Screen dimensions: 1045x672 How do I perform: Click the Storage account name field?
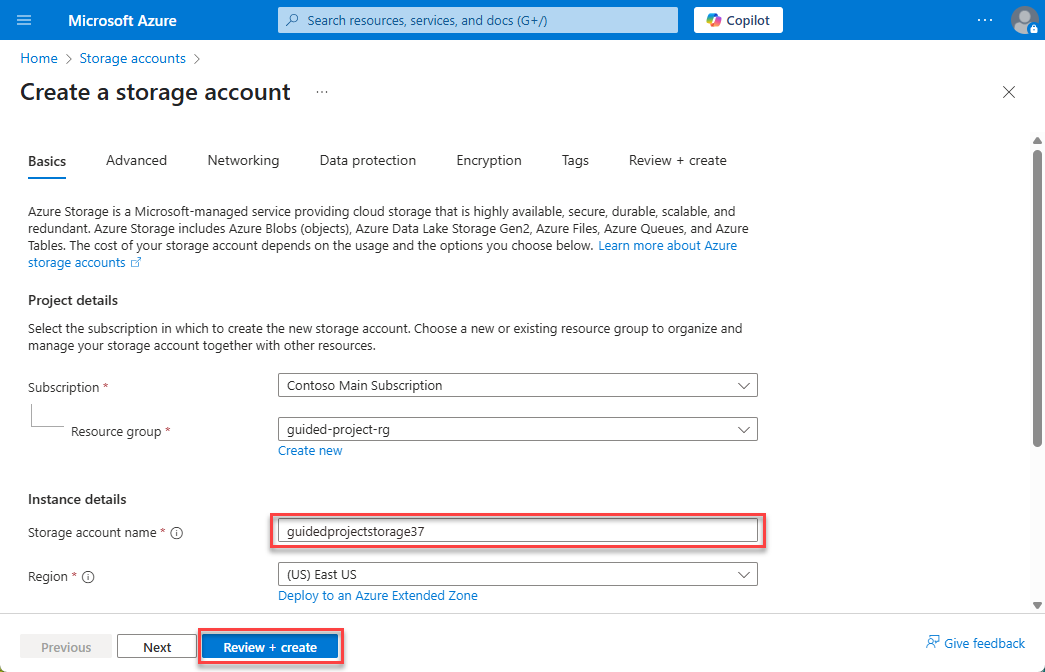pyautogui.click(x=518, y=531)
